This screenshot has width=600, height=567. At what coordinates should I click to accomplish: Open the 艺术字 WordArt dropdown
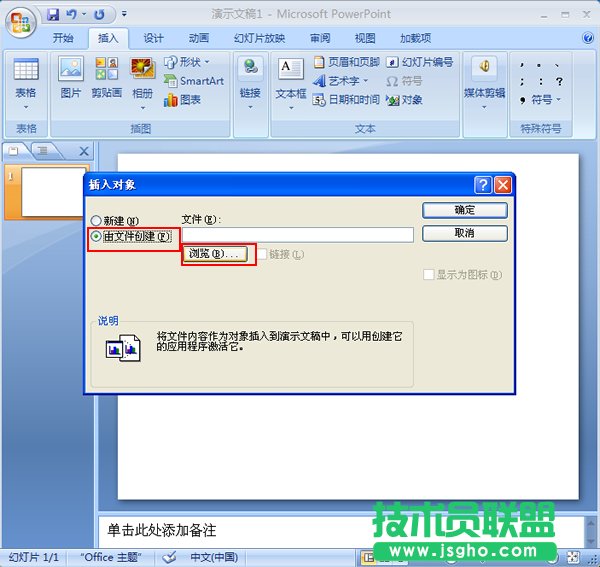(341, 81)
